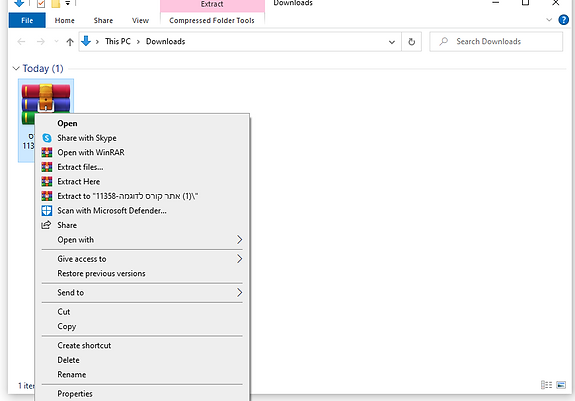Expand the address bar history dropdown
575x401 pixels.
pyautogui.click(x=392, y=42)
